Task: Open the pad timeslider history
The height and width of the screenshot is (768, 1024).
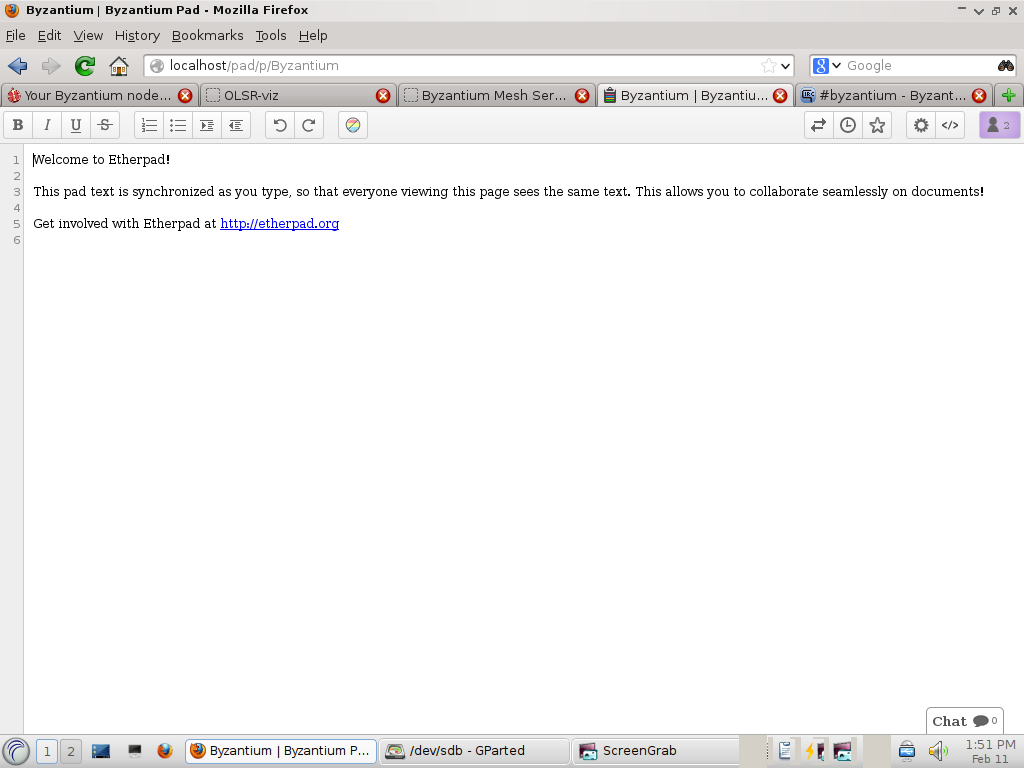Action: point(848,125)
